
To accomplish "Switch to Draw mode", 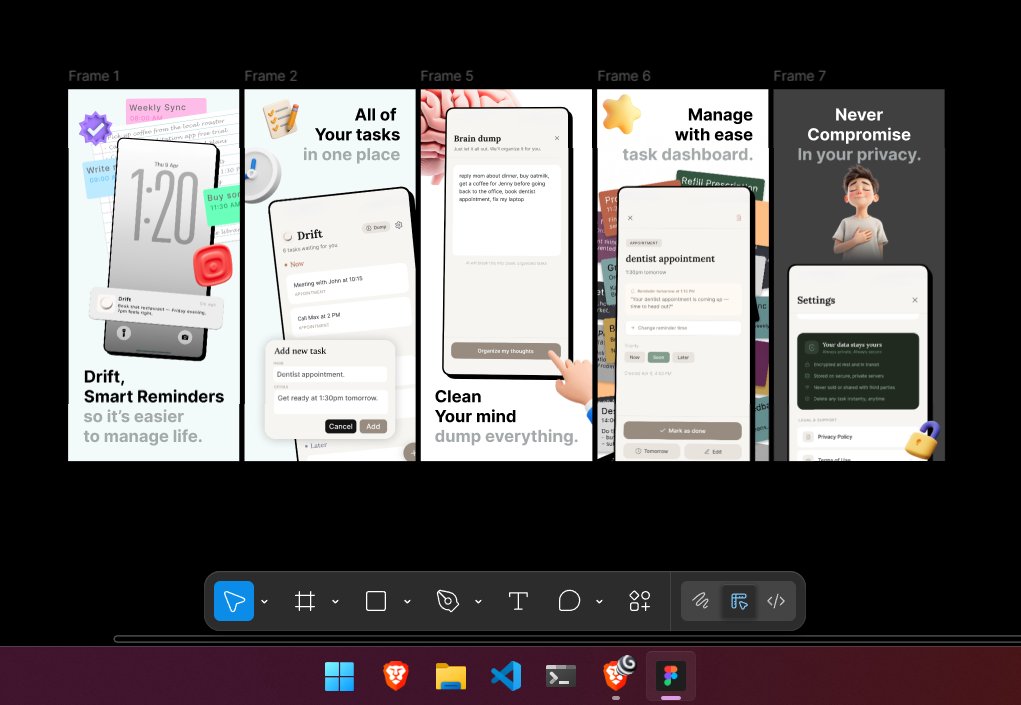I will [701, 601].
